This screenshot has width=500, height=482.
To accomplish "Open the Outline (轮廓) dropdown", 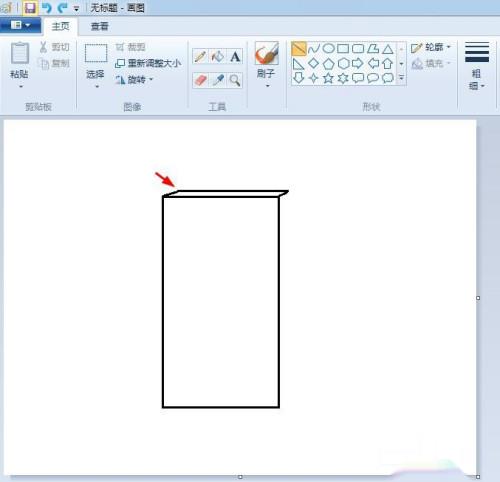I will (x=431, y=47).
